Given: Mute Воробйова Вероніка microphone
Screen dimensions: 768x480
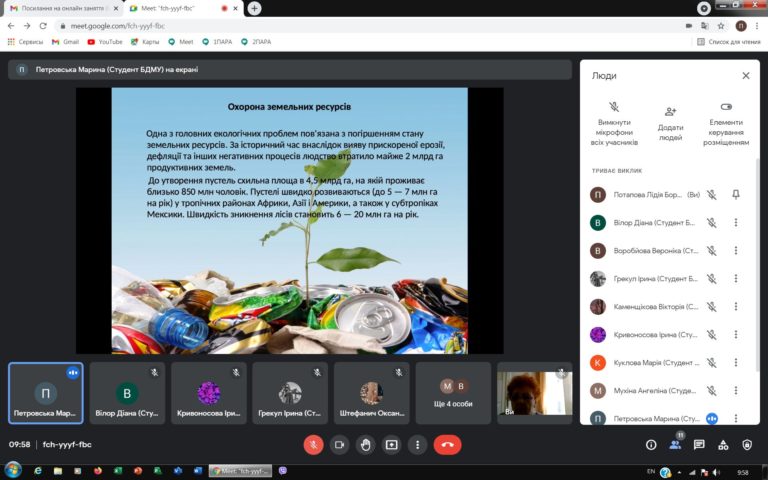Looking at the screenshot, I should click(x=712, y=250).
